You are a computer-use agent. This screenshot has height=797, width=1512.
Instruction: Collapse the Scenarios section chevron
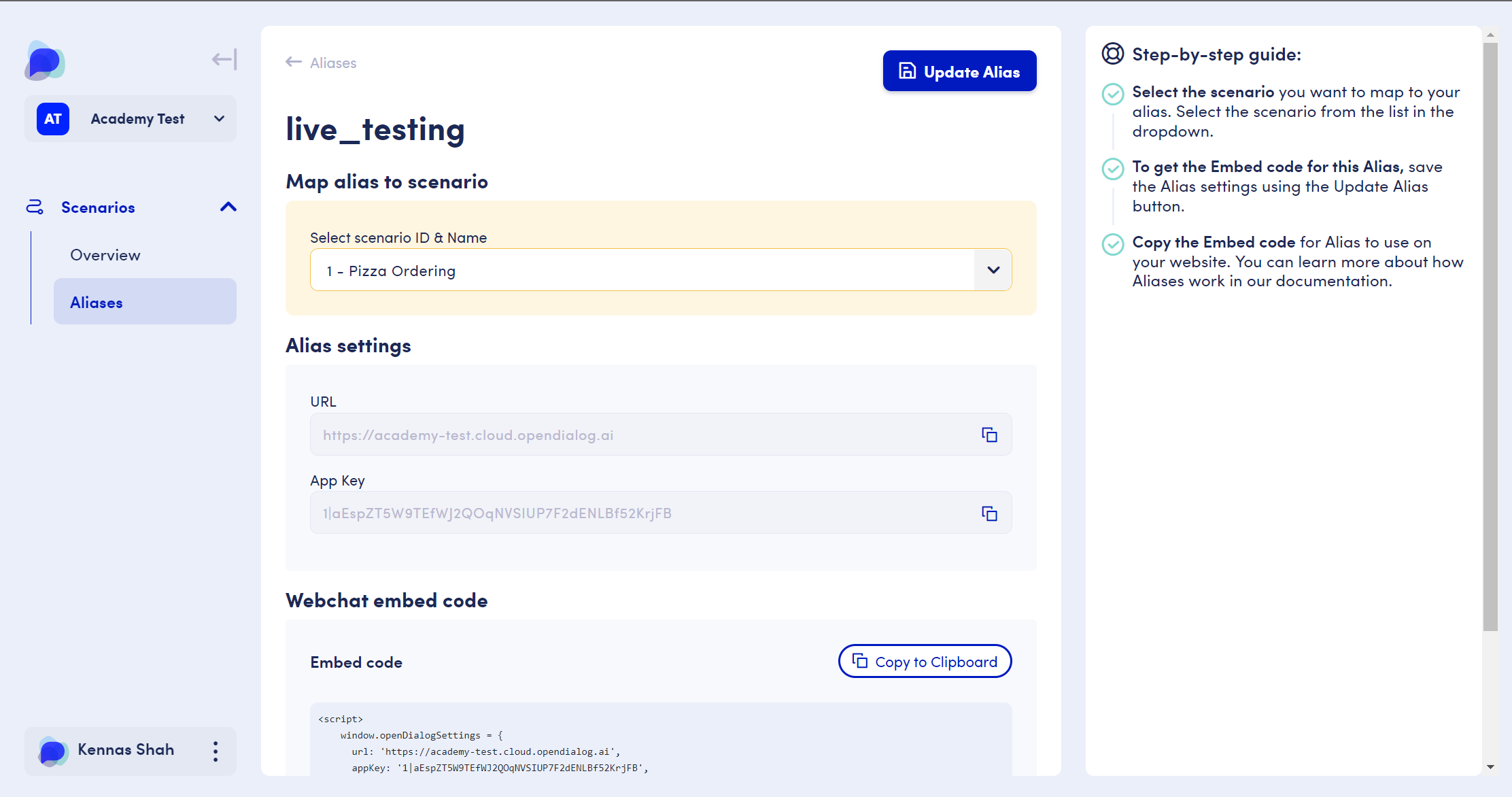click(x=228, y=207)
